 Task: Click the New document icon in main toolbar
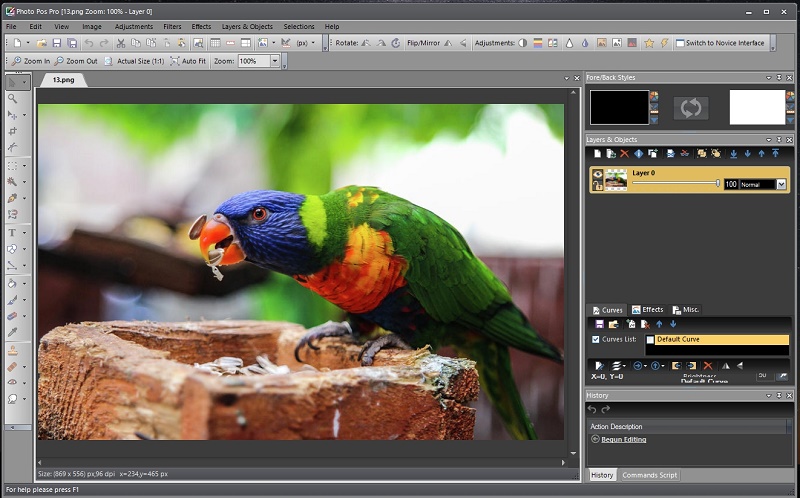[x=17, y=43]
